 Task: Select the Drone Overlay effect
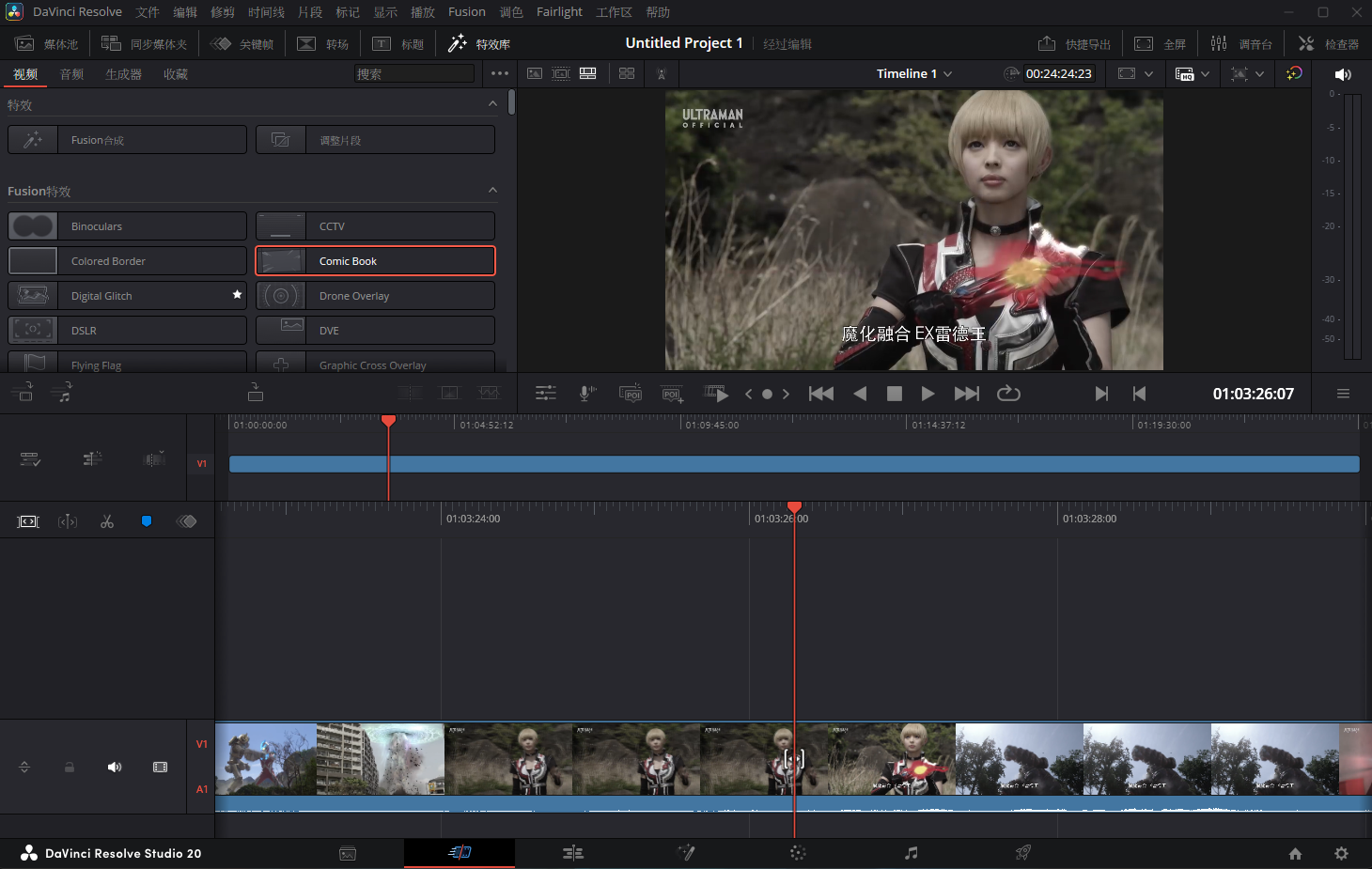(x=375, y=296)
